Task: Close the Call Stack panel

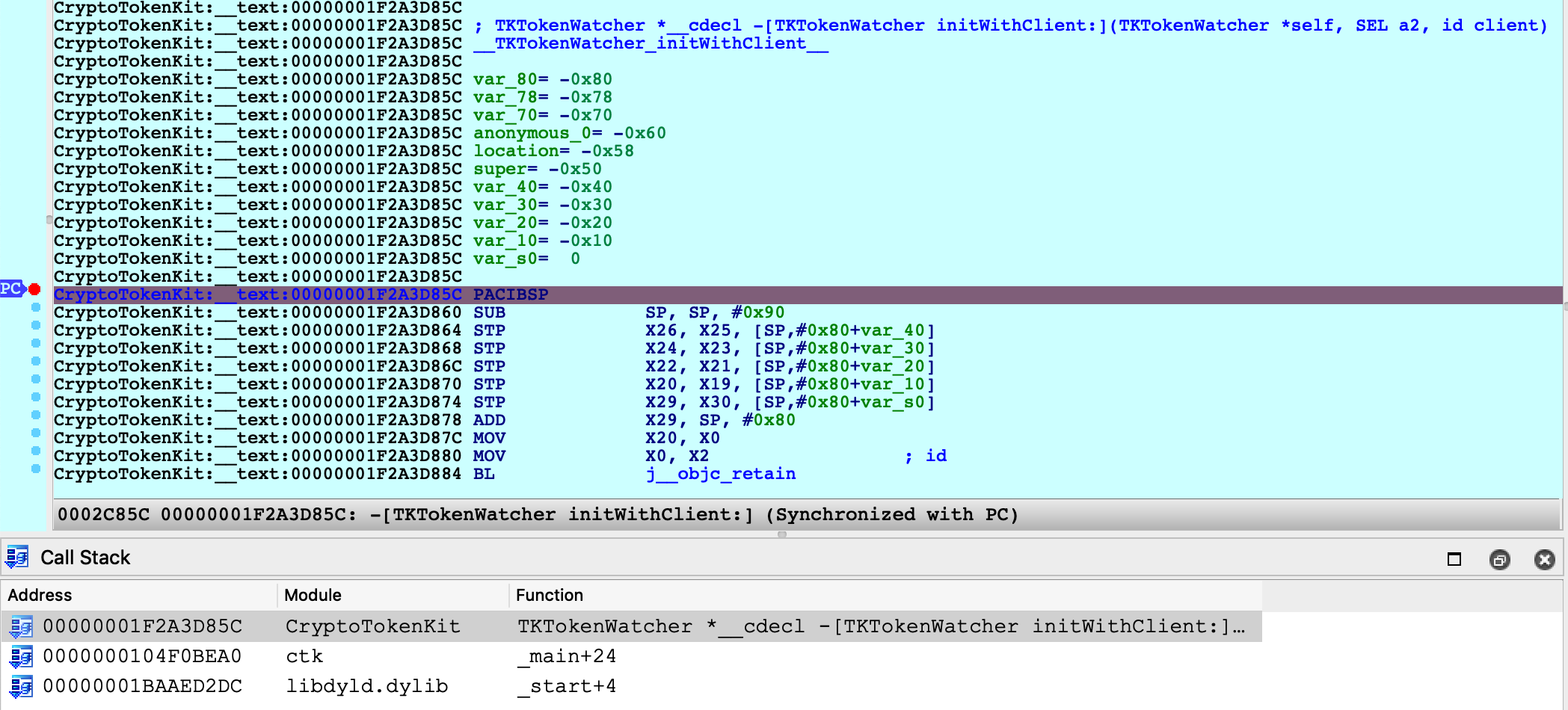Action: (x=1544, y=559)
